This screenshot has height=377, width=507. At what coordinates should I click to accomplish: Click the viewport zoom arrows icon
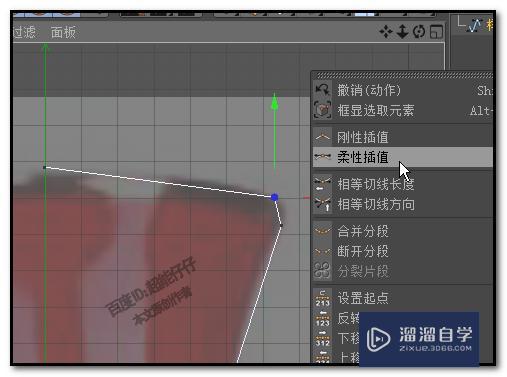[402, 31]
